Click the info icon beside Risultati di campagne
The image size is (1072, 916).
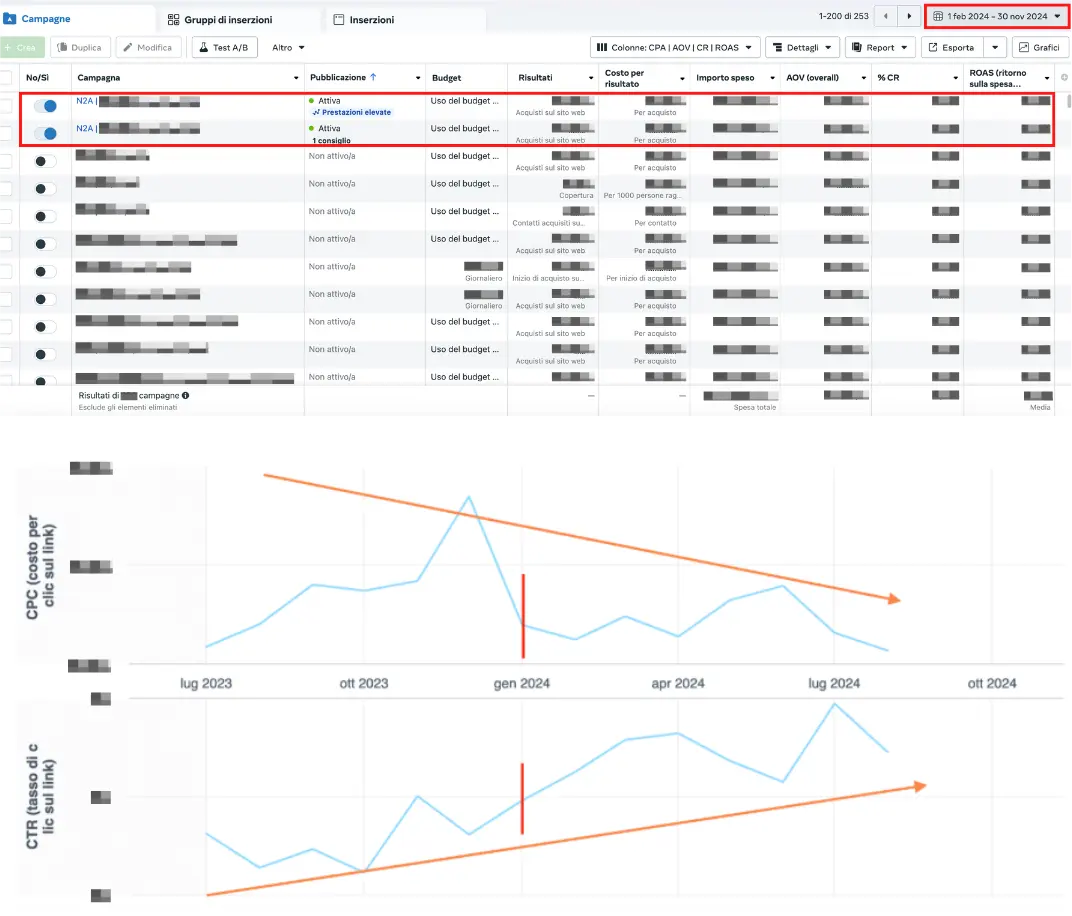(186, 396)
